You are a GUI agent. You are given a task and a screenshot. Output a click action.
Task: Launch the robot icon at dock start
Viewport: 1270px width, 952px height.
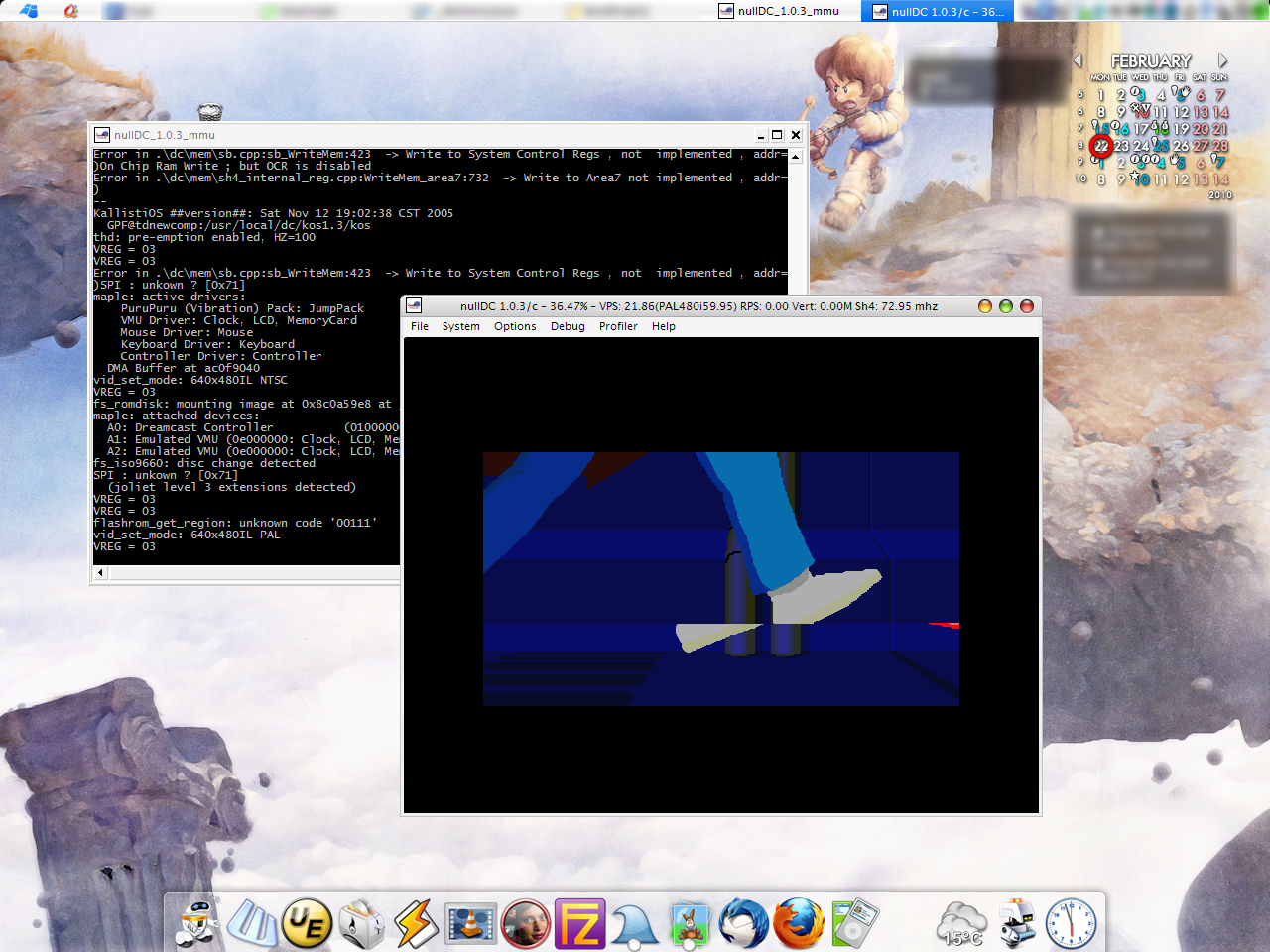pyautogui.click(x=197, y=922)
